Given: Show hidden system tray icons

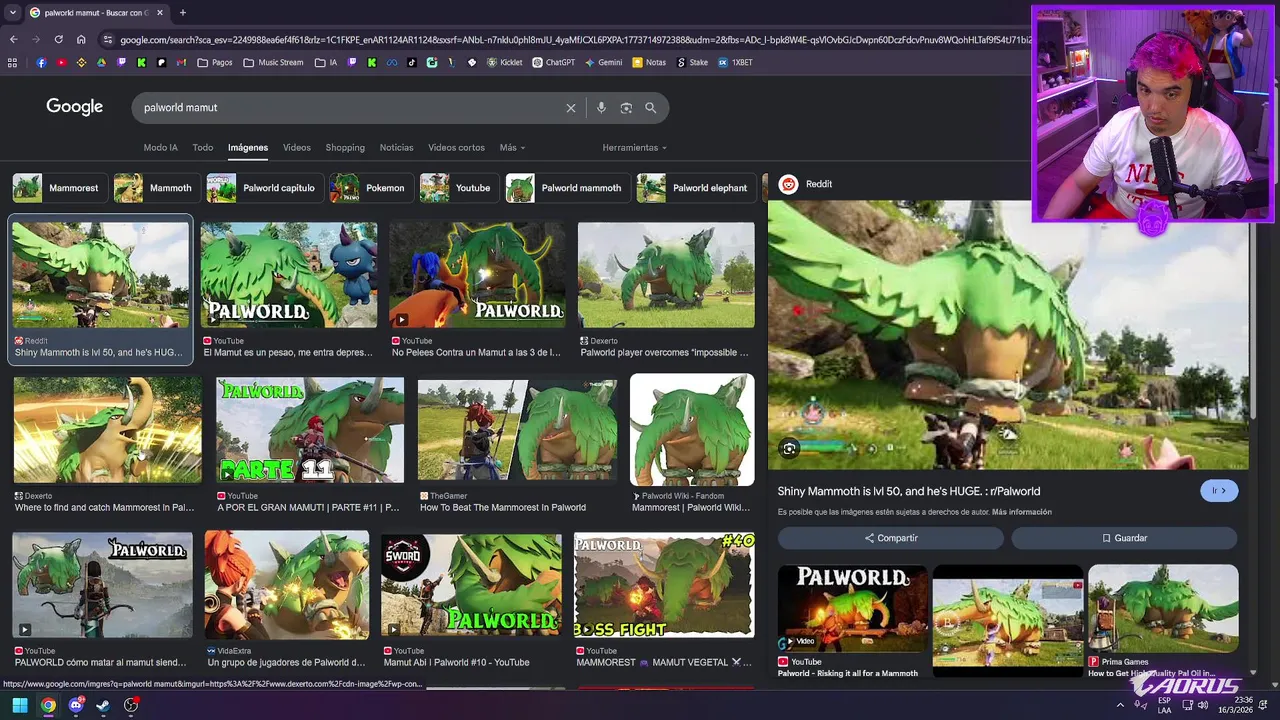Looking at the screenshot, I should click(1120, 705).
